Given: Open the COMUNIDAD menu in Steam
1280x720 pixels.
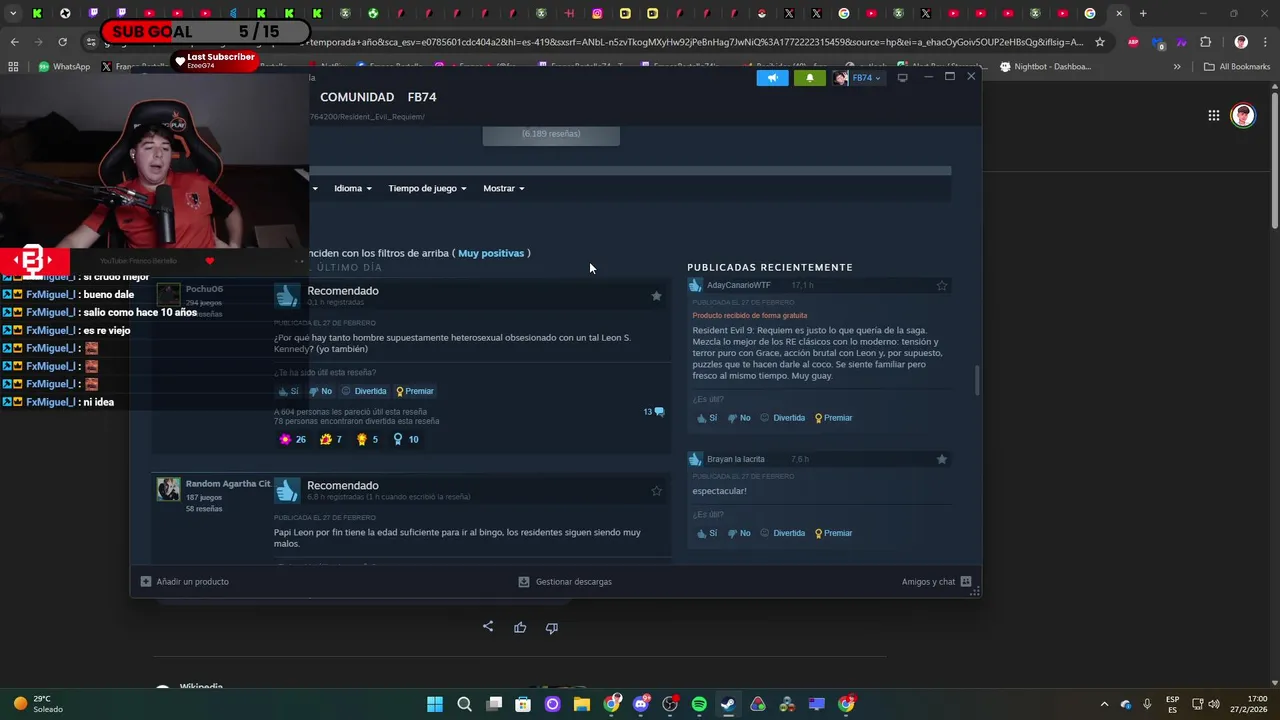Looking at the screenshot, I should coord(357,97).
